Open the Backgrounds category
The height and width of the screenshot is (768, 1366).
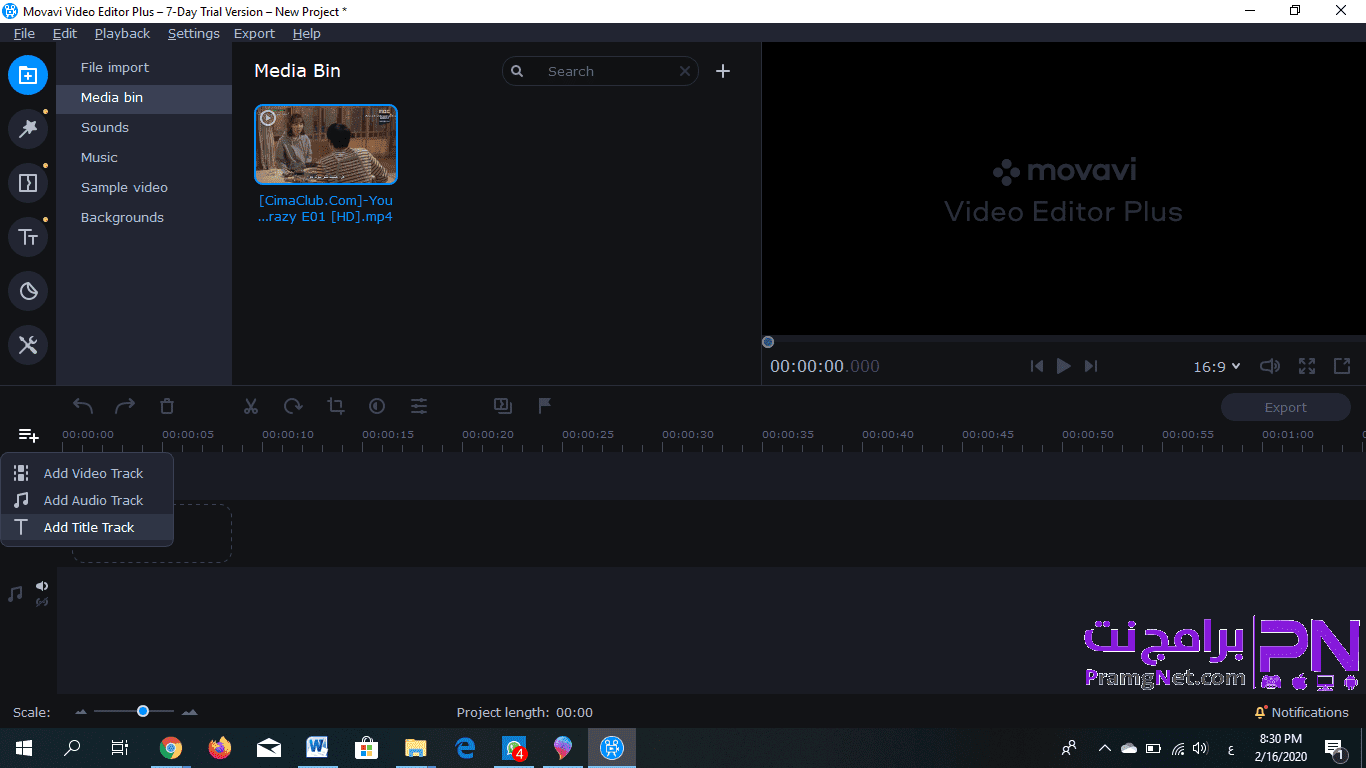coord(144,218)
